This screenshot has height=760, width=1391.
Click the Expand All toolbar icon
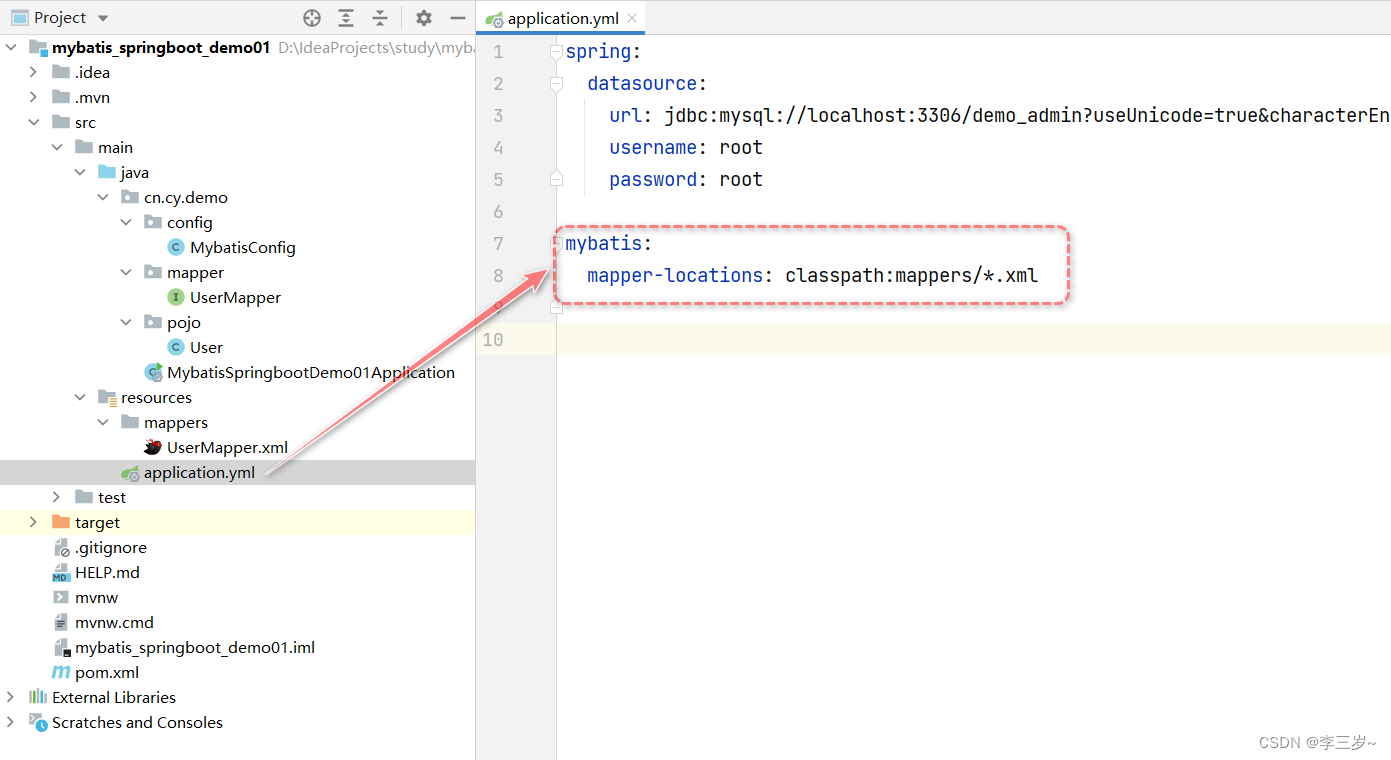click(x=346, y=18)
